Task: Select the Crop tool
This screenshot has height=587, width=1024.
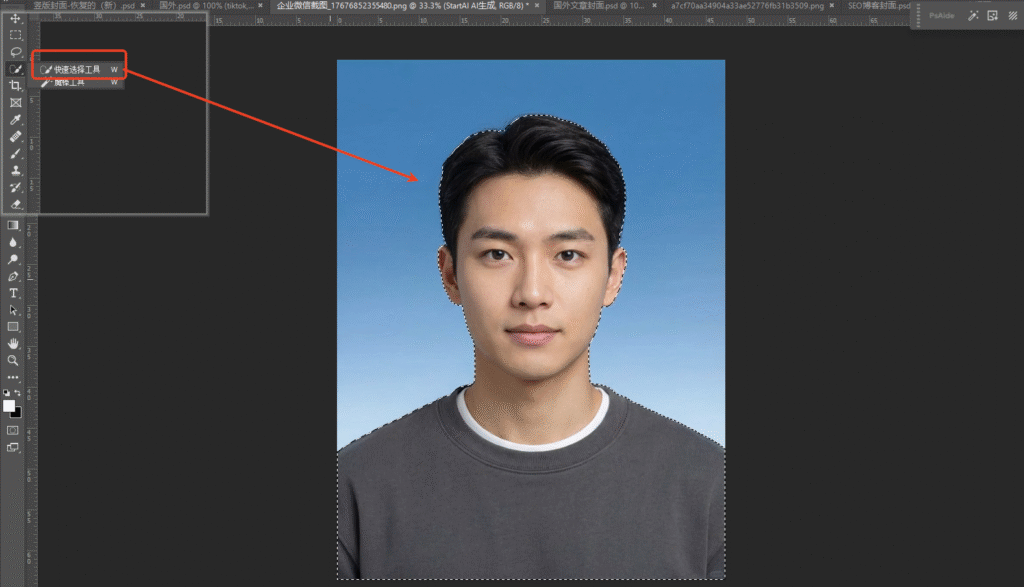Action: point(15,86)
